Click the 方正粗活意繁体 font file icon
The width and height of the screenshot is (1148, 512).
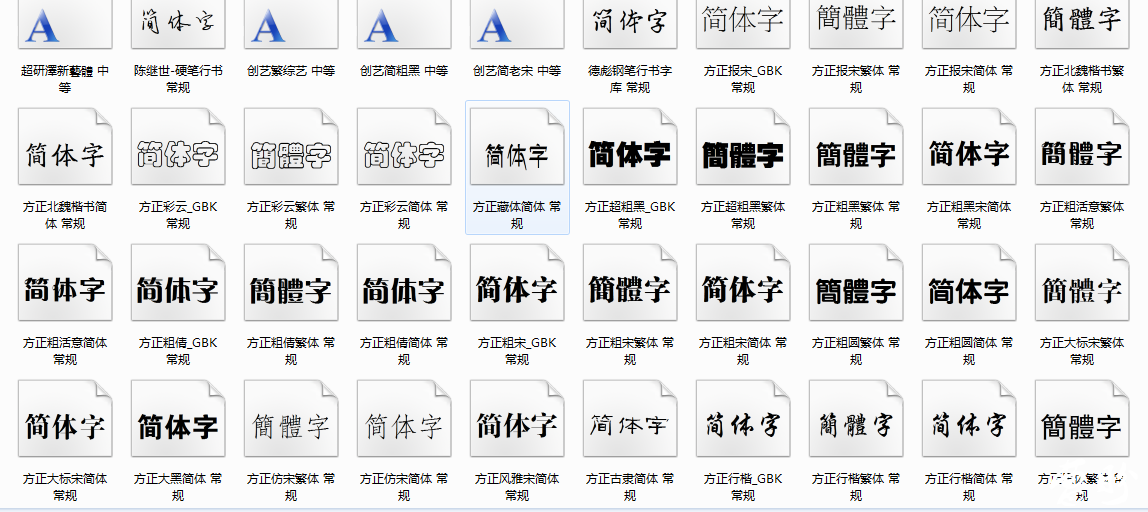1082,146
